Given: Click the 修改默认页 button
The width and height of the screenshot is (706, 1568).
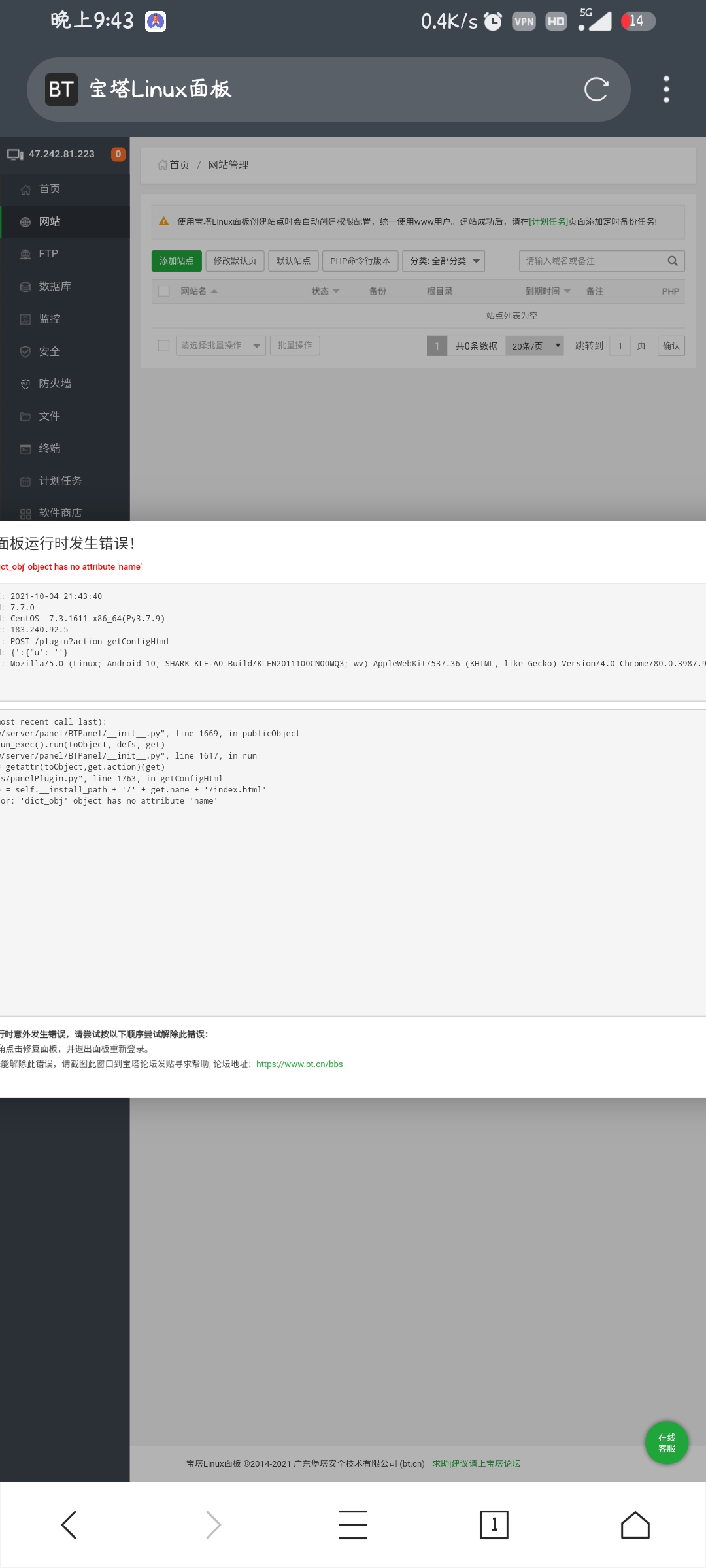Looking at the screenshot, I should (x=235, y=261).
